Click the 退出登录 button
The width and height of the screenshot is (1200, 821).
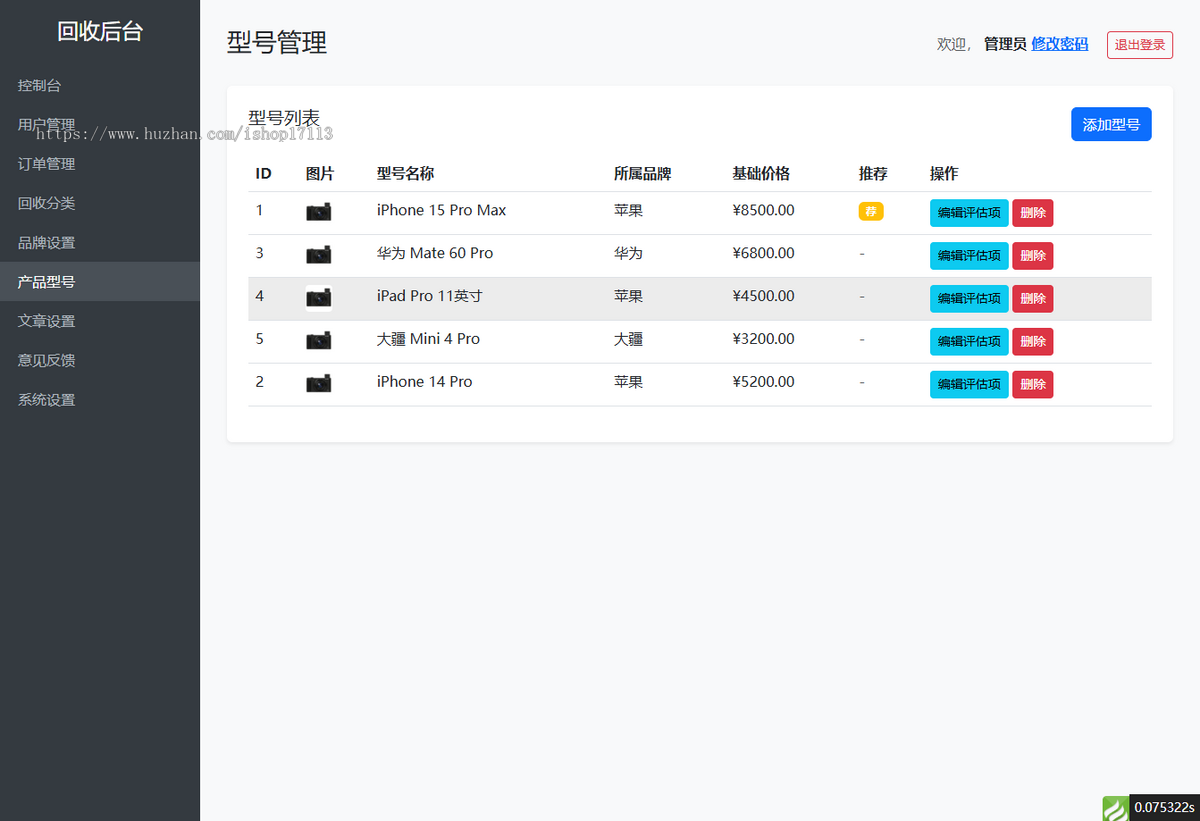pos(1140,45)
